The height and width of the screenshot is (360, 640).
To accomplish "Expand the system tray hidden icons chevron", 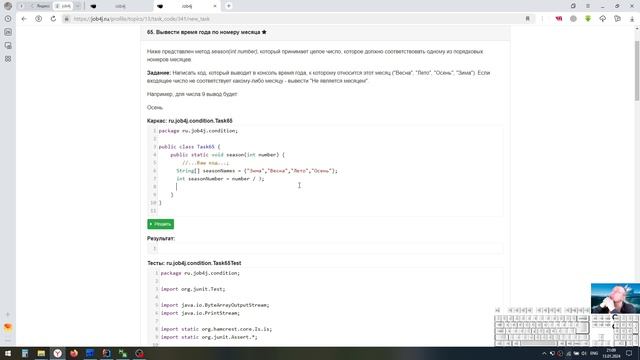I will (544, 353).
